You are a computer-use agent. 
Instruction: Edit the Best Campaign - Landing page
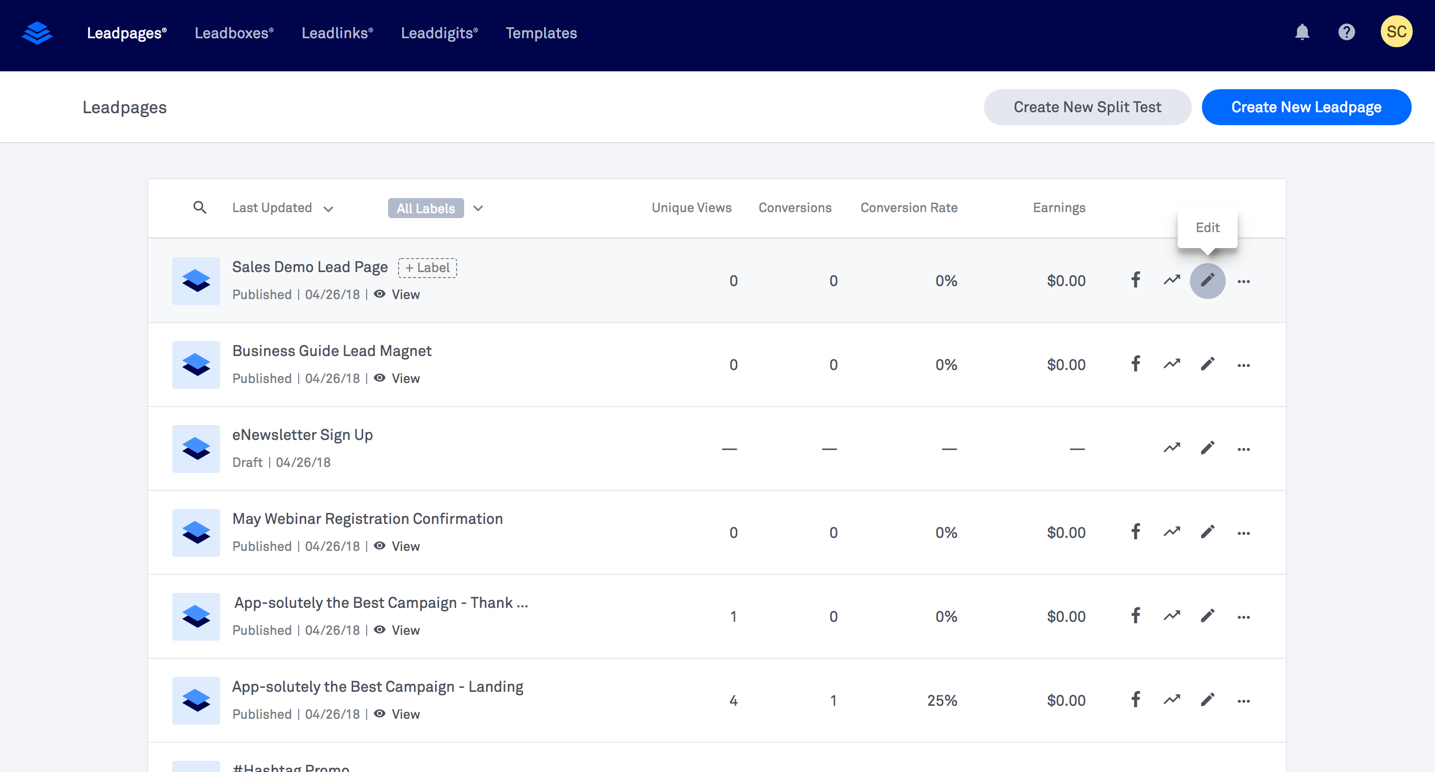[x=1208, y=701]
